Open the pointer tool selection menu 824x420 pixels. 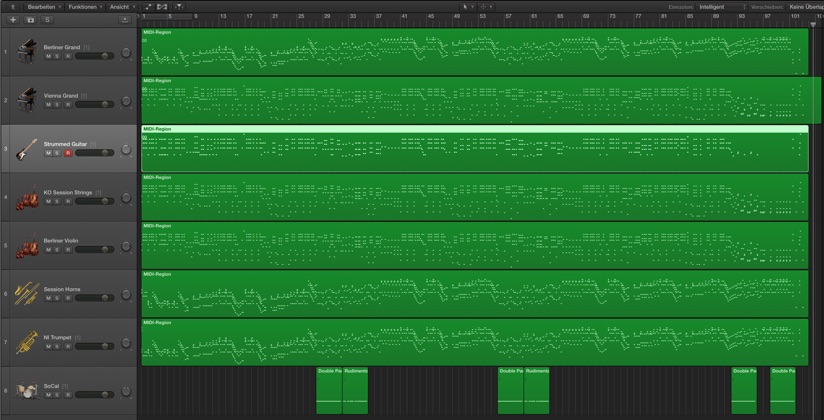click(468, 6)
